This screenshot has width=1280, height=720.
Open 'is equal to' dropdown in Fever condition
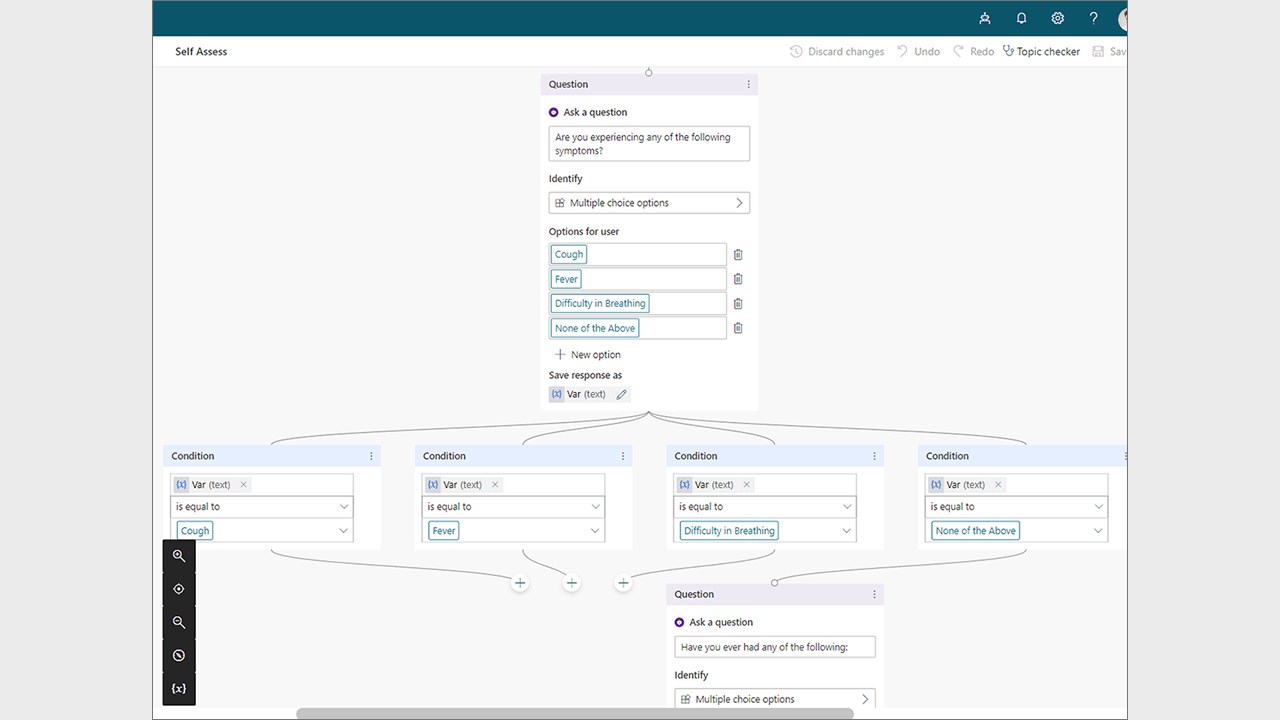514,507
